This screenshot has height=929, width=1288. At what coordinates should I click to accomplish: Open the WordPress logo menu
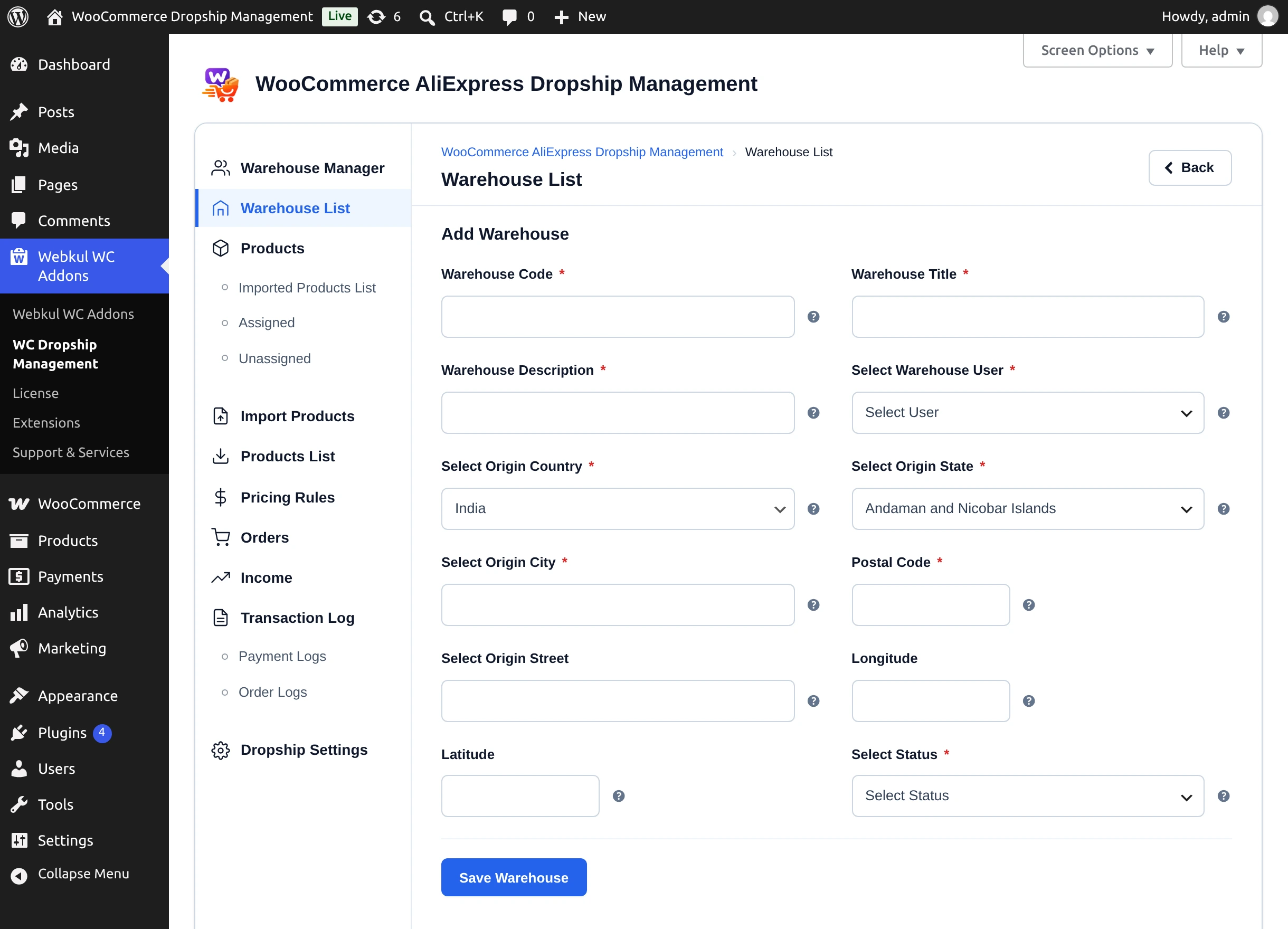pos(18,16)
